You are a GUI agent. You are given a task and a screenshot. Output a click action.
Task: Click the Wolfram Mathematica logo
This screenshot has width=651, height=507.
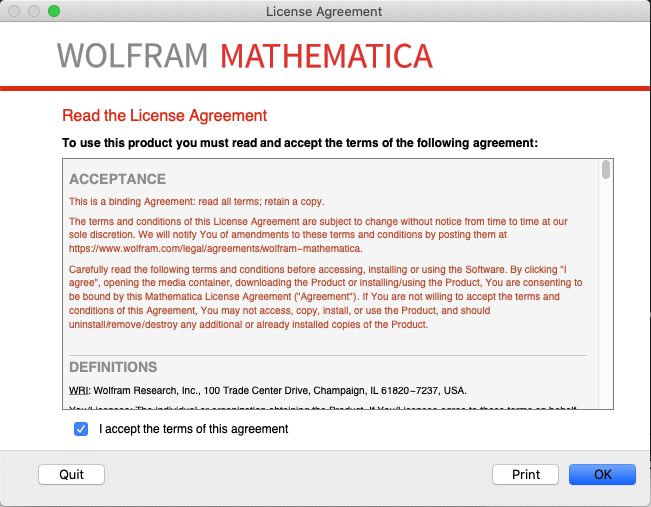[x=245, y=56]
